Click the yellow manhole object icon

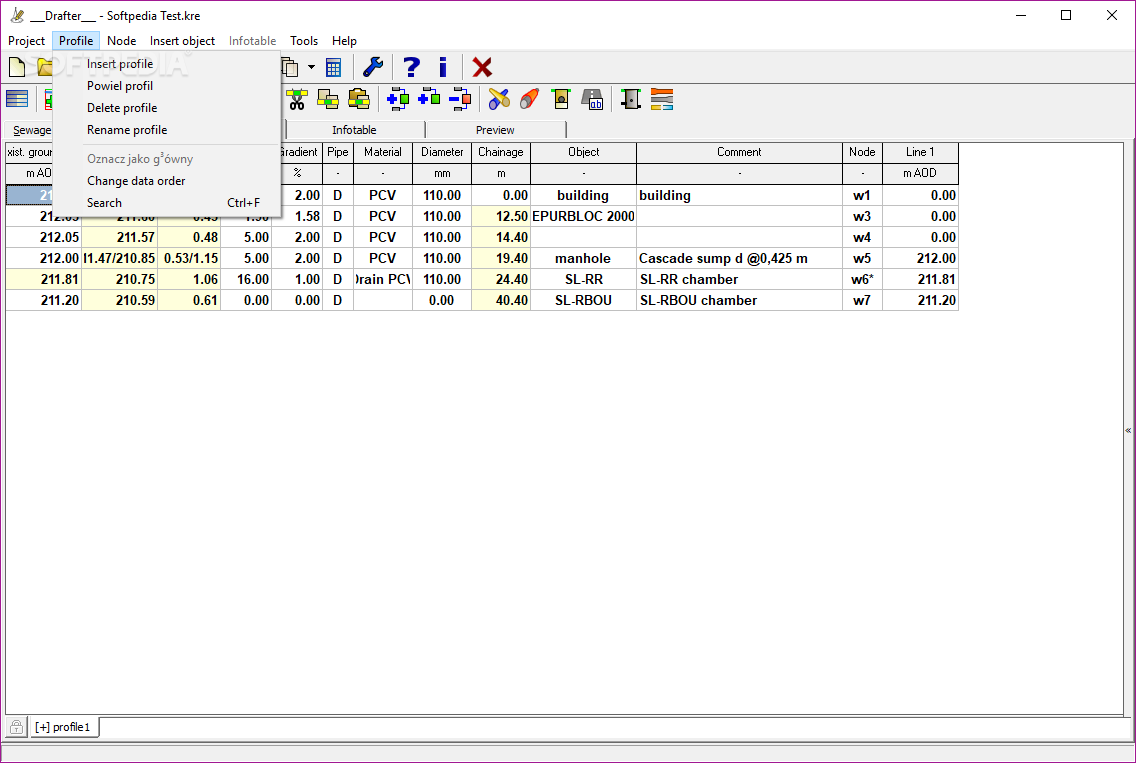(x=561, y=99)
